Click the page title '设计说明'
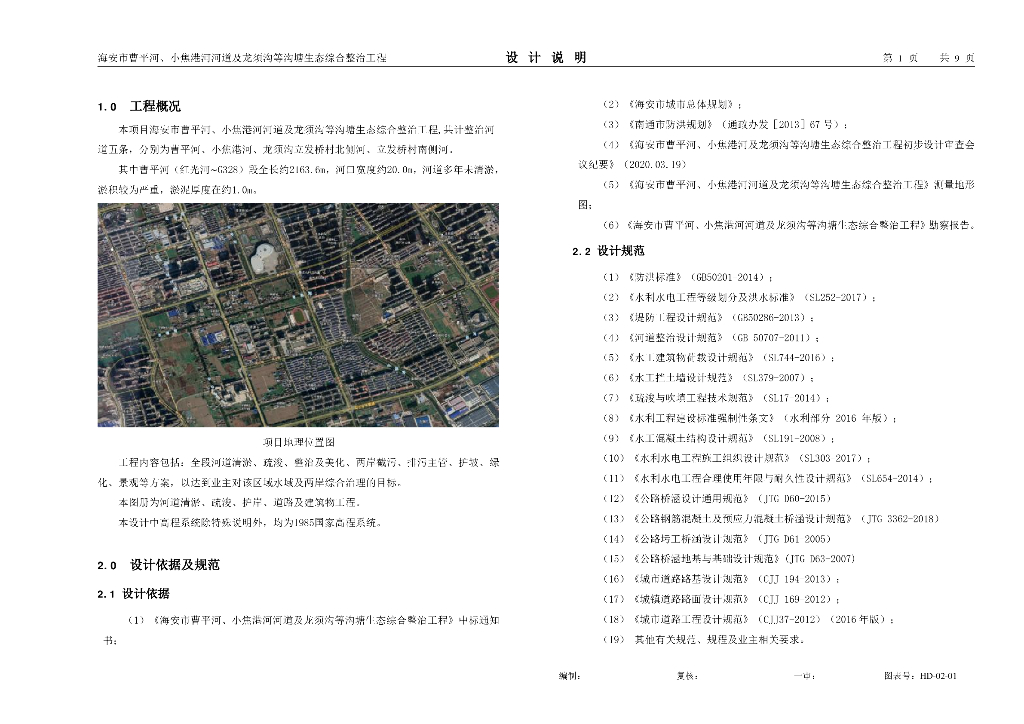 546,57
